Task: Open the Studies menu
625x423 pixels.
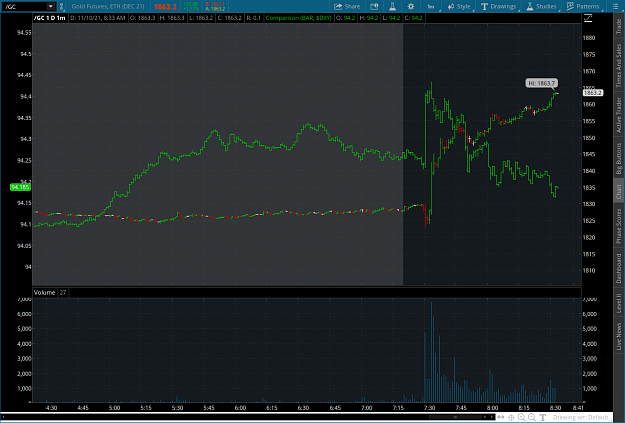Action: point(541,6)
